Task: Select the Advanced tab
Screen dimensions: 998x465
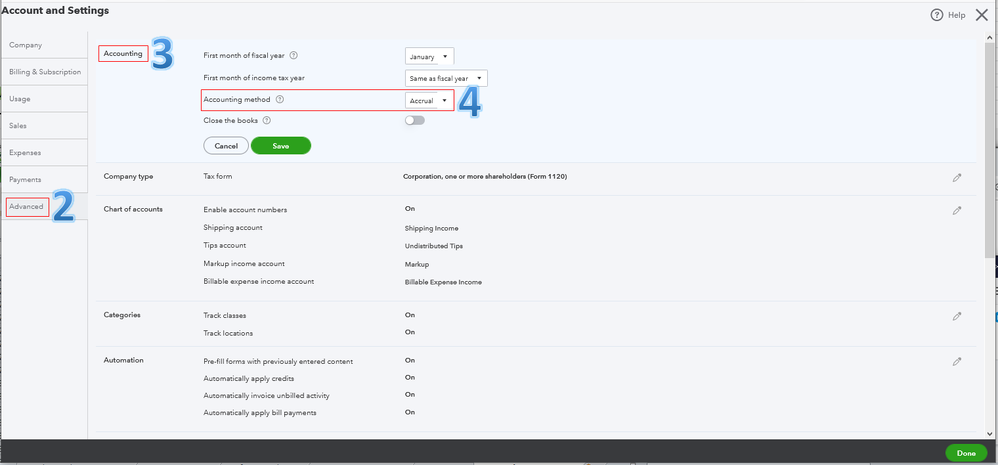Action: [x=27, y=207]
